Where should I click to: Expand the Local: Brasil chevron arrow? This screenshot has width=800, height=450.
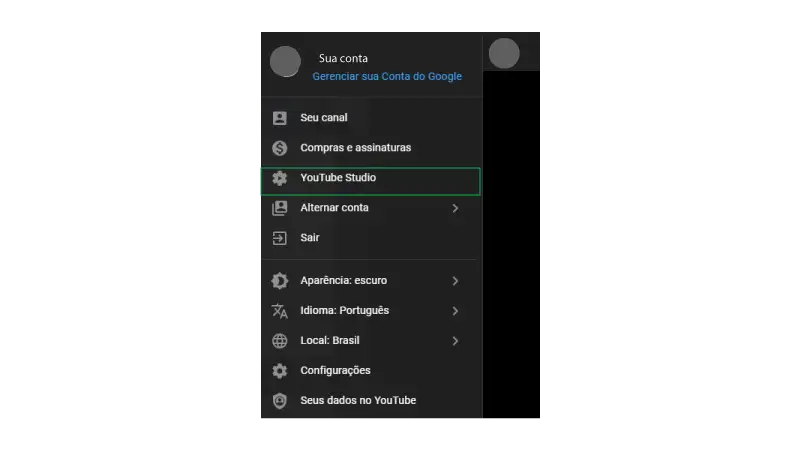pos(455,341)
